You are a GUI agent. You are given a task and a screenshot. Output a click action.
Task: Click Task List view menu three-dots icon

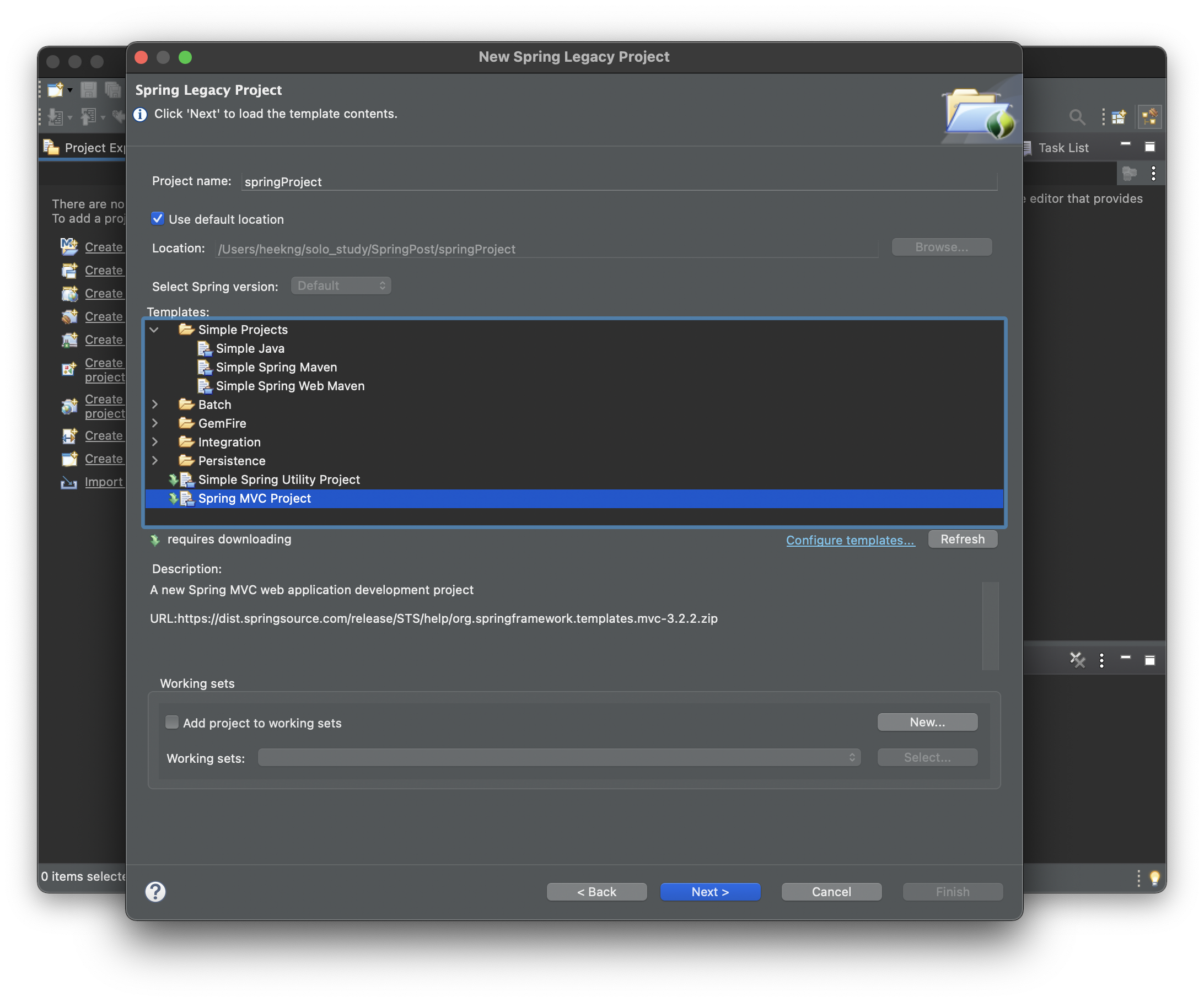(1153, 174)
